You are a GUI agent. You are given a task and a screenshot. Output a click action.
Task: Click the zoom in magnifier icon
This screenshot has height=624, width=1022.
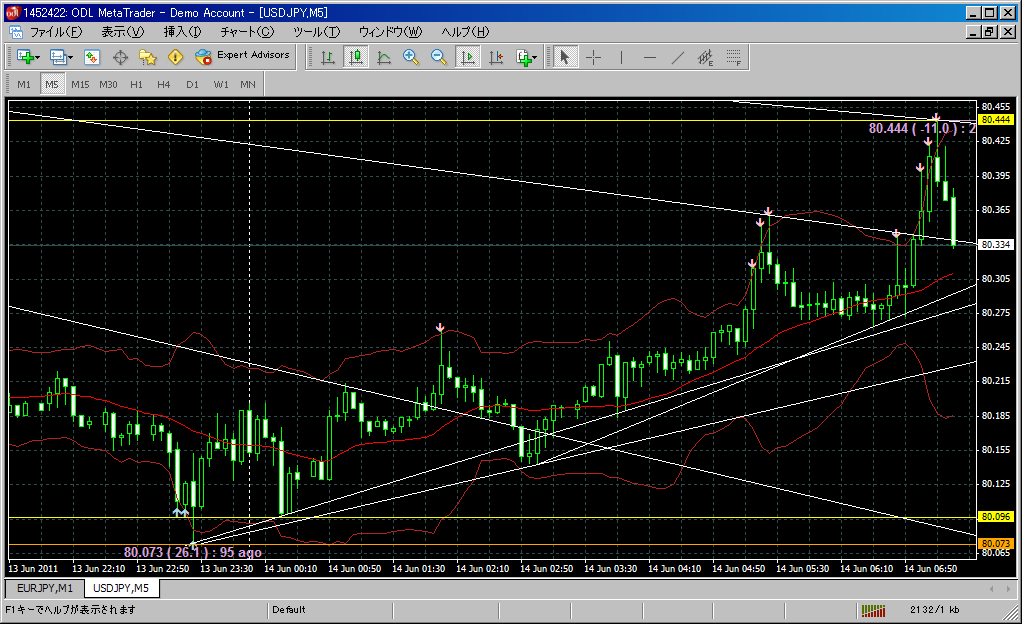coord(411,57)
